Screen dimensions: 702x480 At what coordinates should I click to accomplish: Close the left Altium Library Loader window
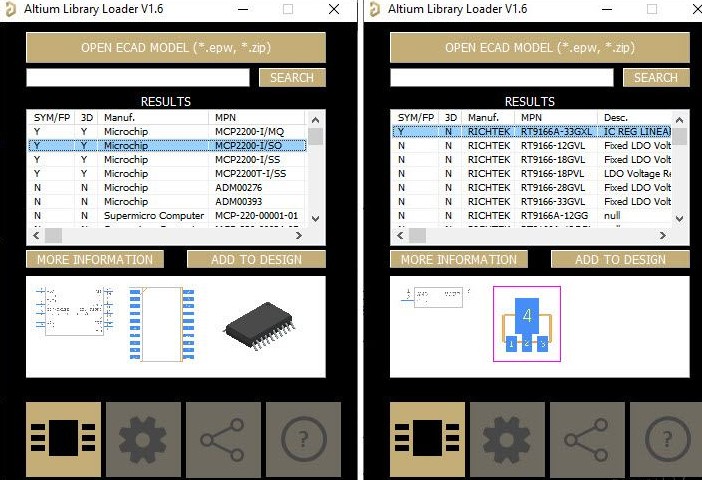[334, 9]
